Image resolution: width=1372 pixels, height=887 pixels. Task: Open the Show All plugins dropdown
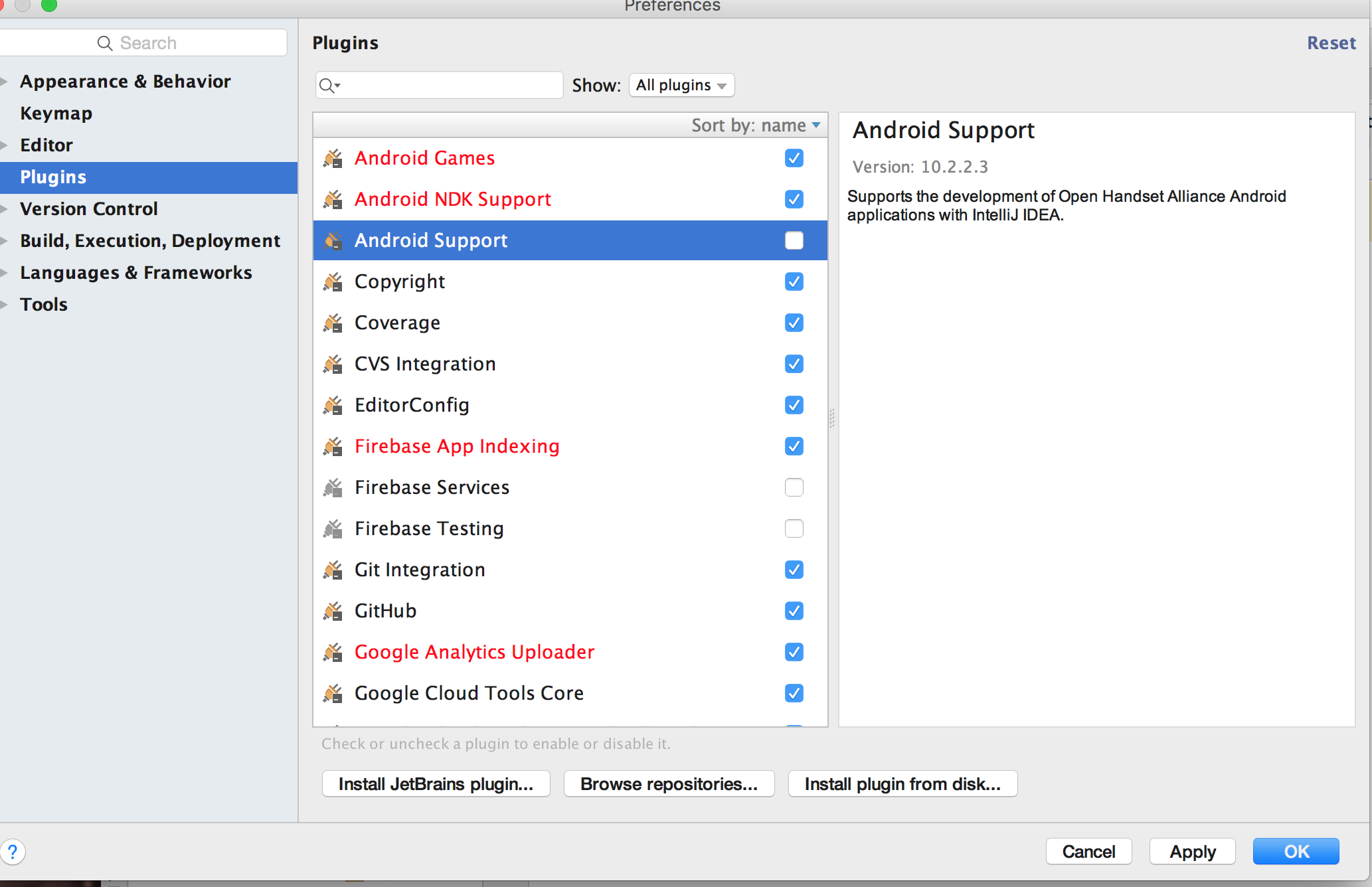pos(681,85)
